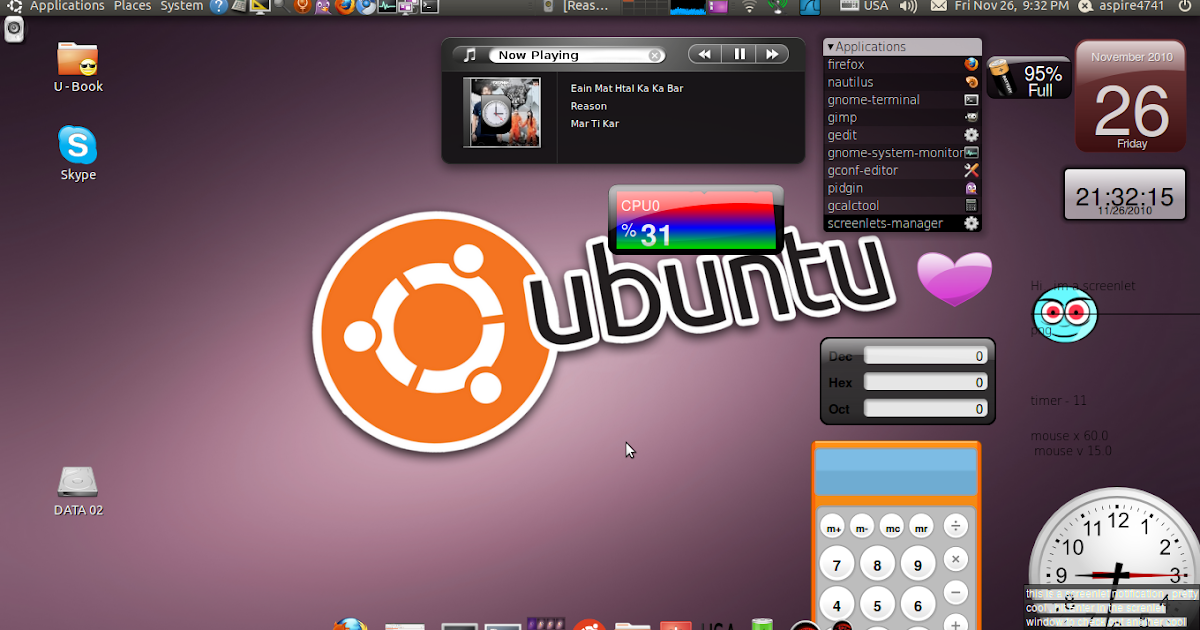Click the music note icon in Now Playing
The height and width of the screenshot is (630, 1200).
pos(470,55)
